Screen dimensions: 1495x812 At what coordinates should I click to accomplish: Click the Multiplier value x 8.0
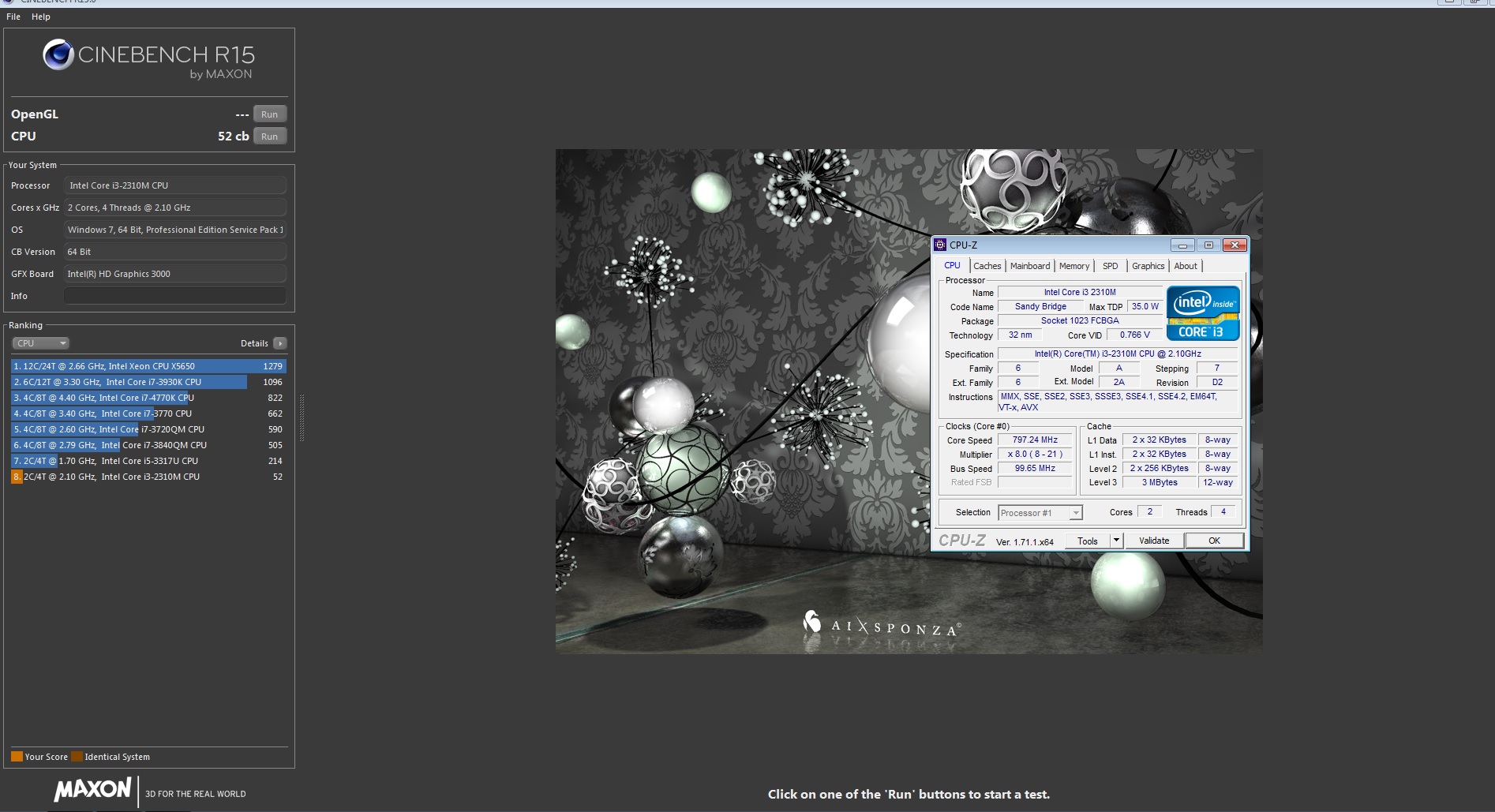click(1035, 455)
